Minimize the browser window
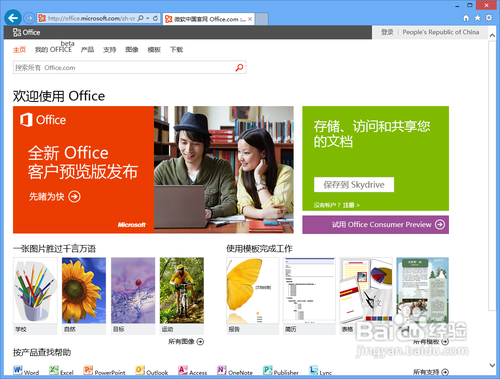500x379 pixels. 457,6
